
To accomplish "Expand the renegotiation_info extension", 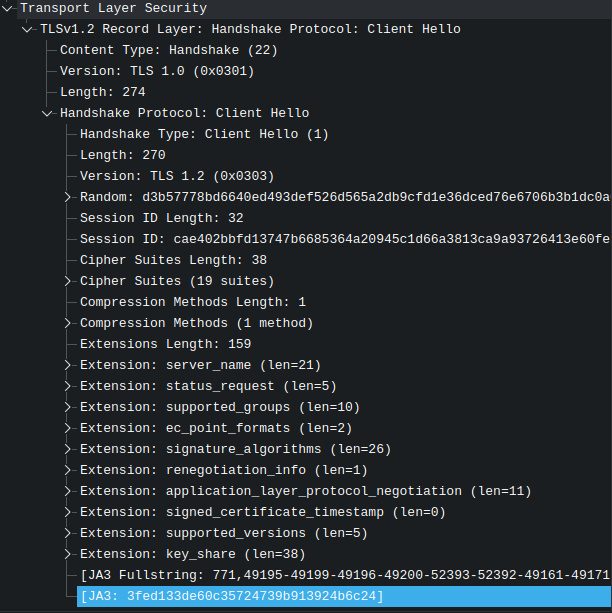I will 67,470.
